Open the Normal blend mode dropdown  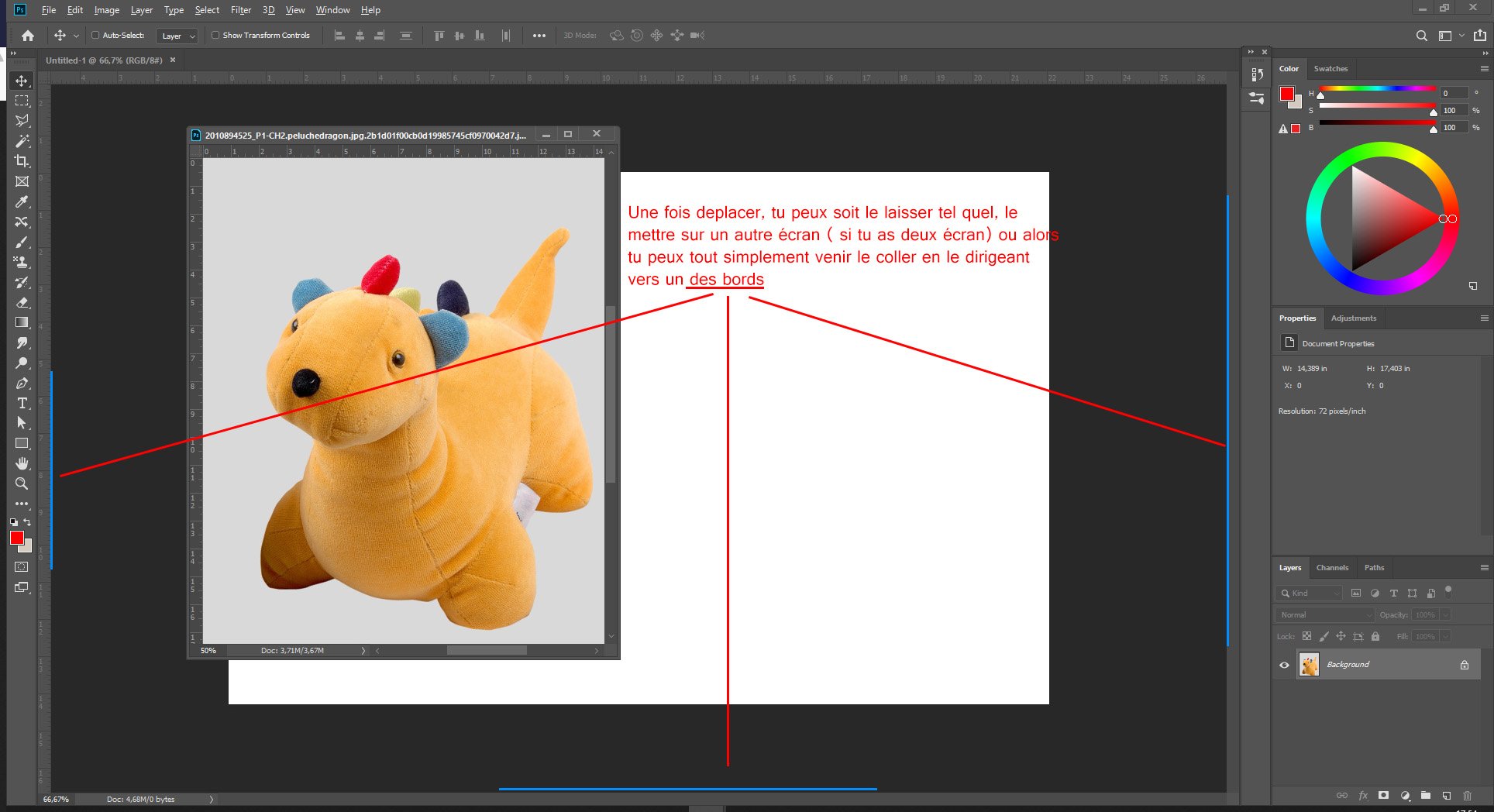[x=1324, y=614]
